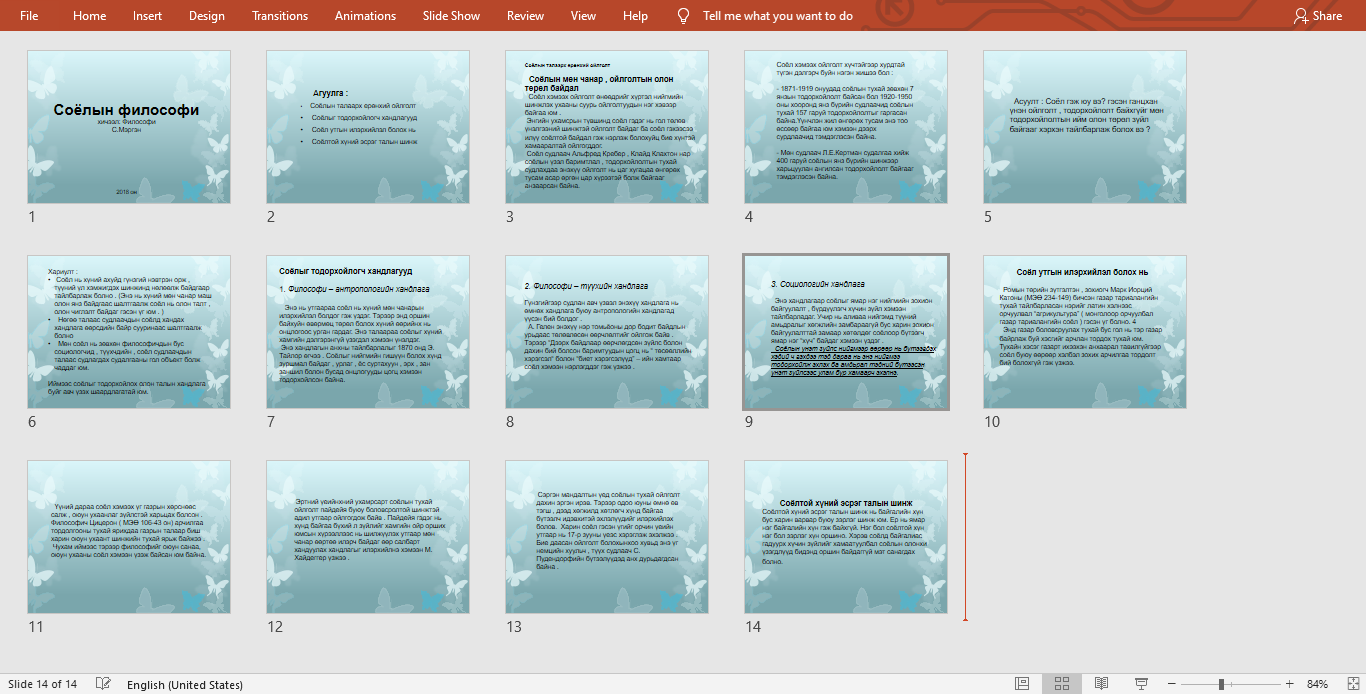Select the Соёлын философи title slide thumbnail
This screenshot has width=1366, height=694.
(x=129, y=127)
